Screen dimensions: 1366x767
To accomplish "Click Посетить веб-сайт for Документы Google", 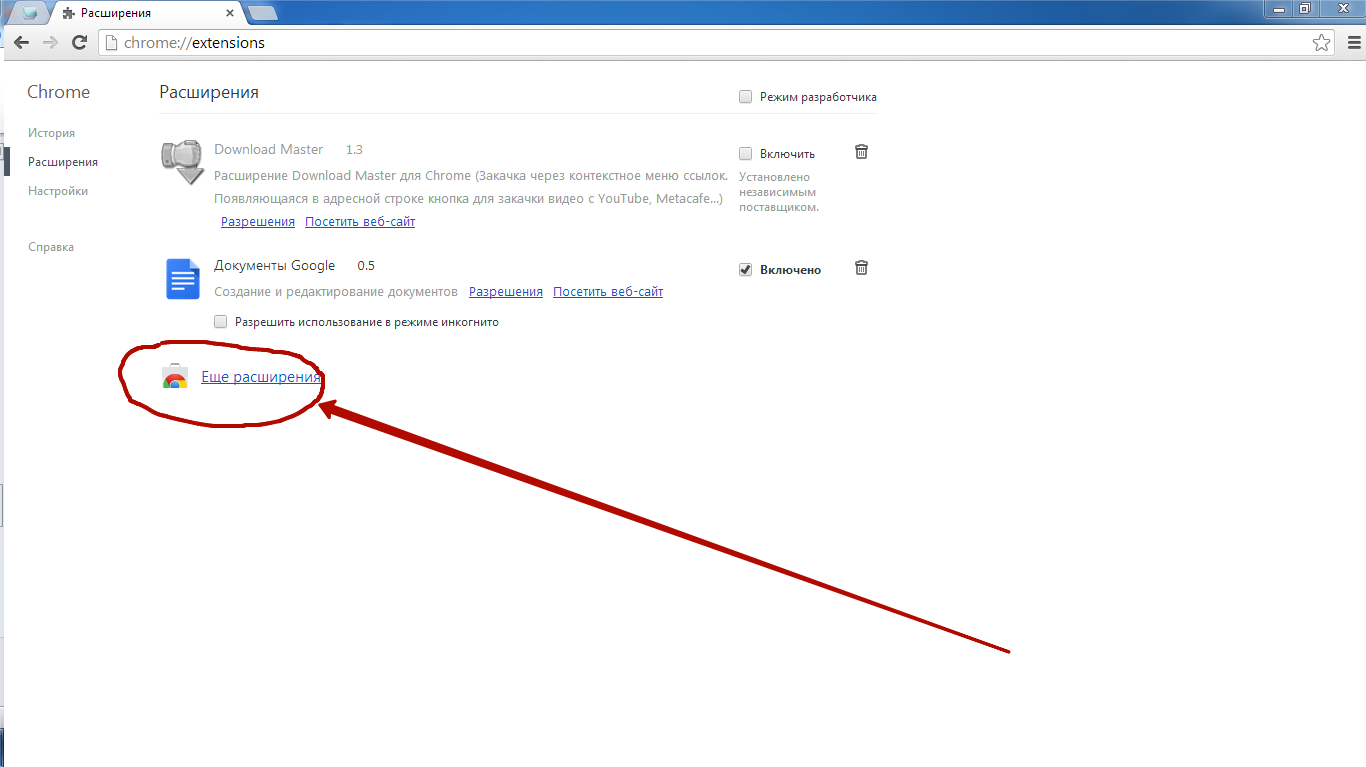I will [x=608, y=292].
